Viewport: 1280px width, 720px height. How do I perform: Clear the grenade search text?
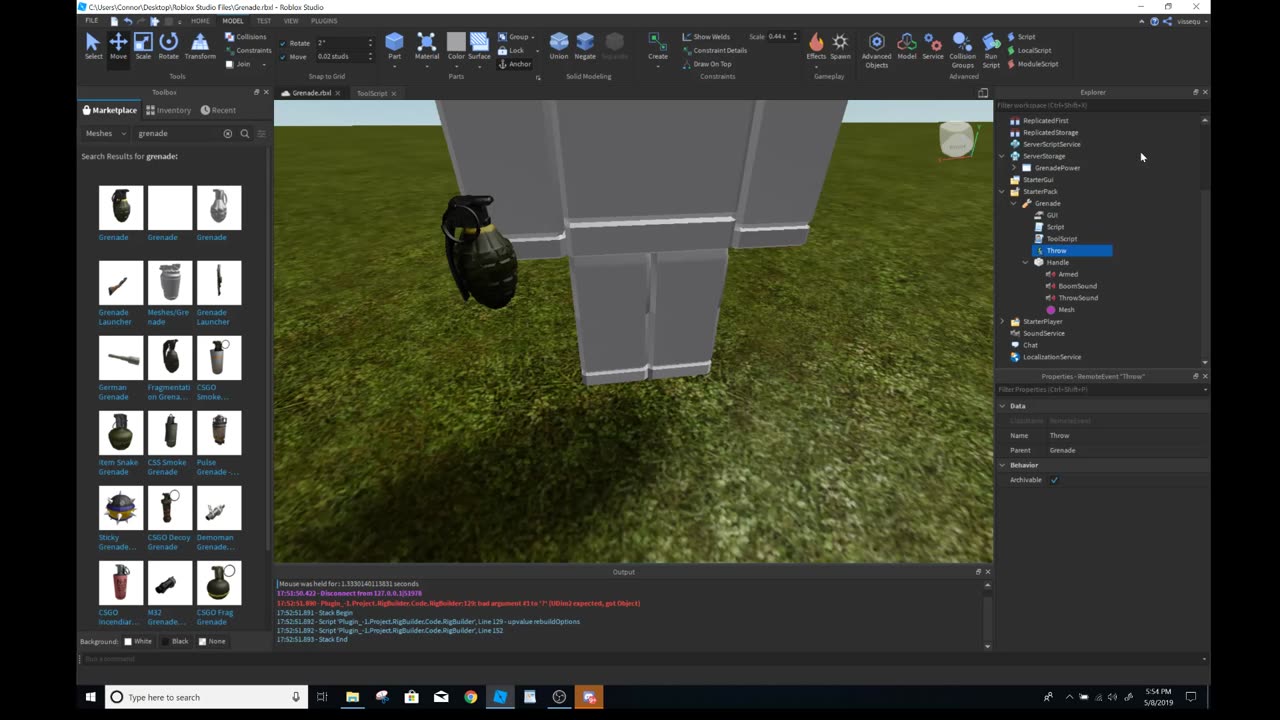228,133
